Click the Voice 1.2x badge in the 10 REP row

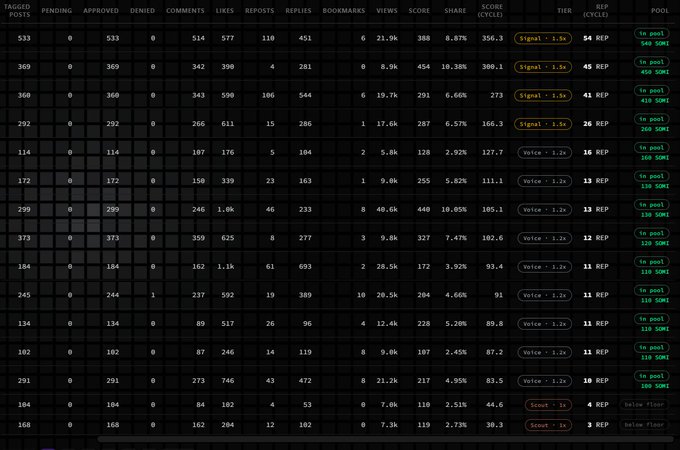545,381
